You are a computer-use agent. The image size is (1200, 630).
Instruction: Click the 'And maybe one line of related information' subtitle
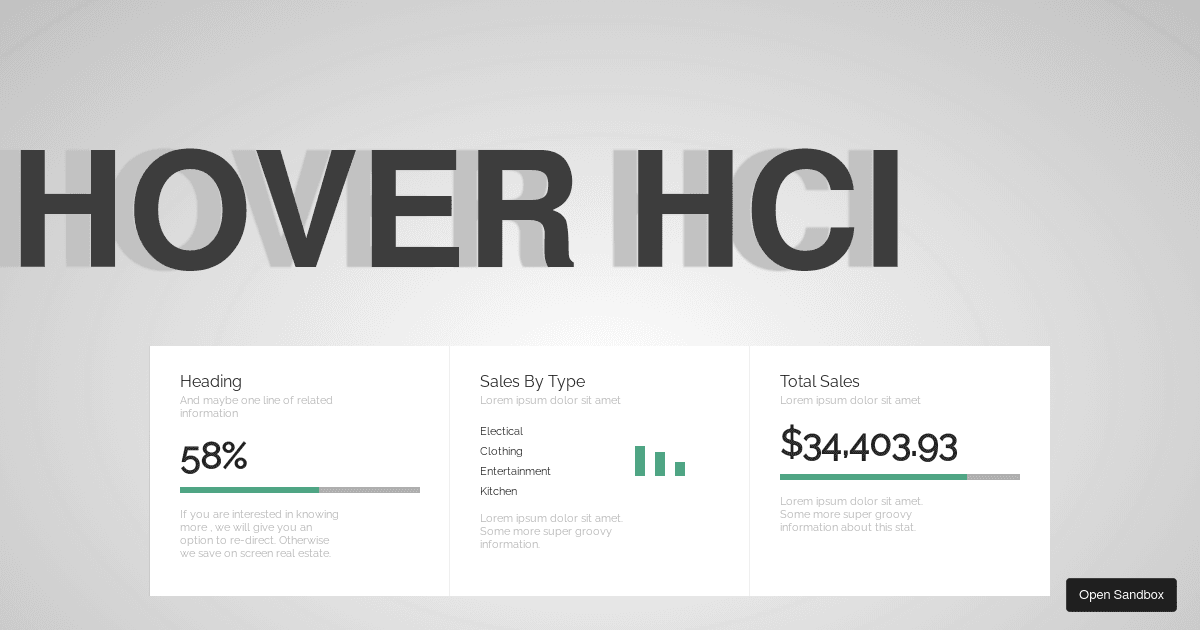[256, 407]
